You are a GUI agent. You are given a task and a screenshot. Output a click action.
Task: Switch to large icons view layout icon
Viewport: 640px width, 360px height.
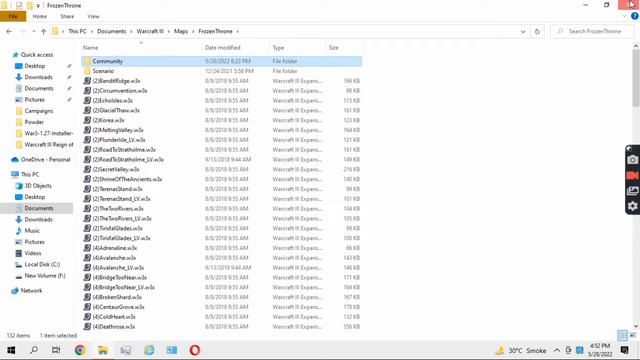coord(633,335)
